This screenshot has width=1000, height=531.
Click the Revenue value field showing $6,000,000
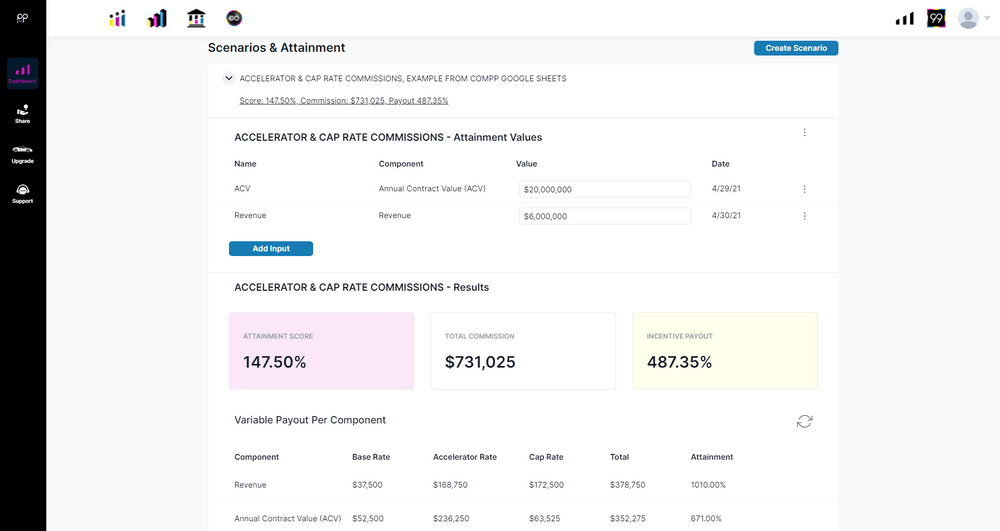[x=605, y=216]
